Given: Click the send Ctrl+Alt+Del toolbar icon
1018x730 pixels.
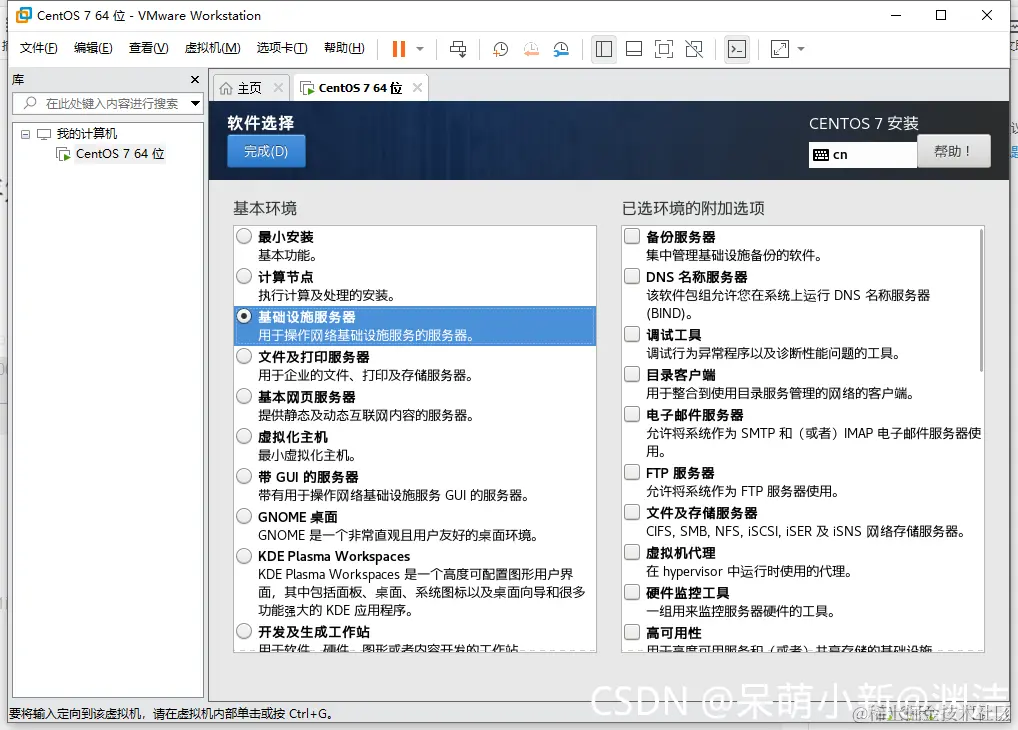Looking at the screenshot, I should pyautogui.click(x=458, y=49).
